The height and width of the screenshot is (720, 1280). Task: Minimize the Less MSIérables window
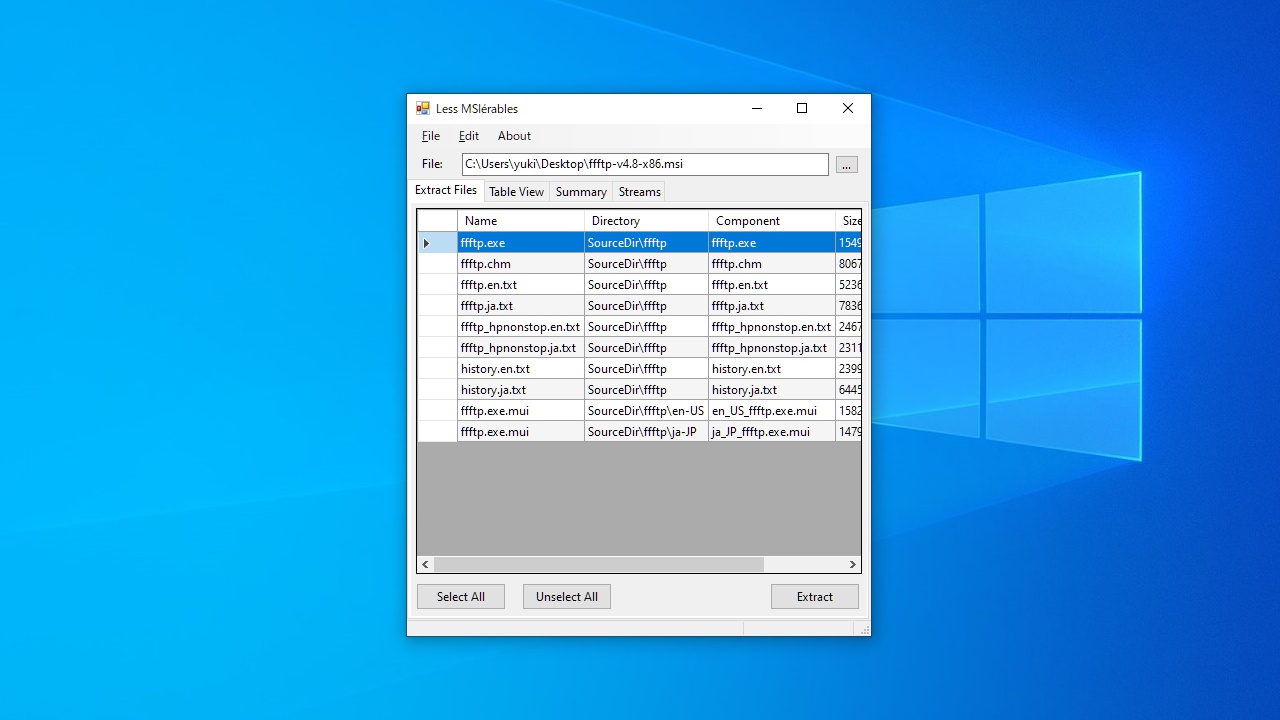coord(756,108)
